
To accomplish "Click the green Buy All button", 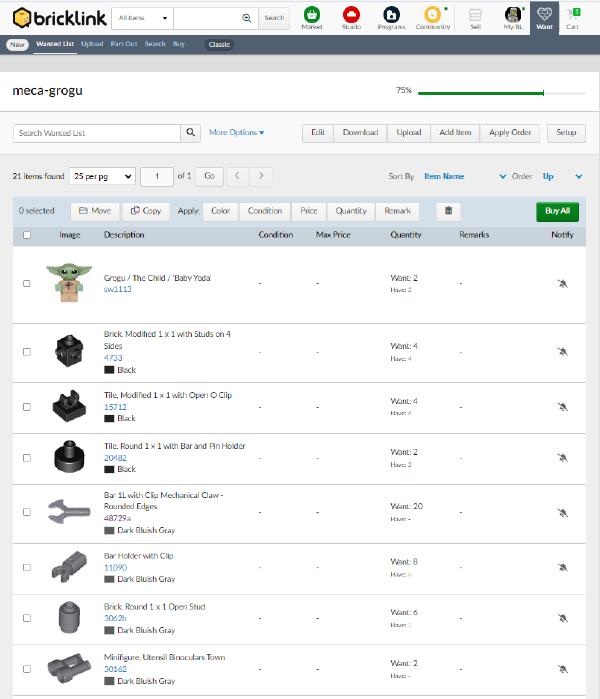I will [557, 211].
